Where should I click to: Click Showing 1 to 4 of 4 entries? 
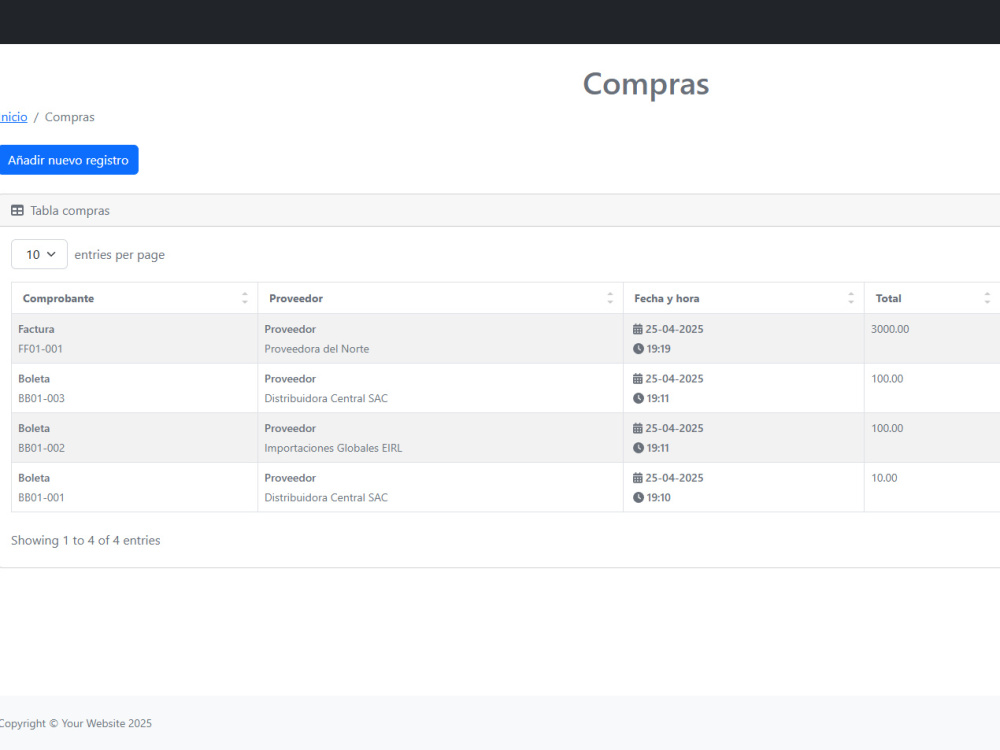tap(85, 541)
